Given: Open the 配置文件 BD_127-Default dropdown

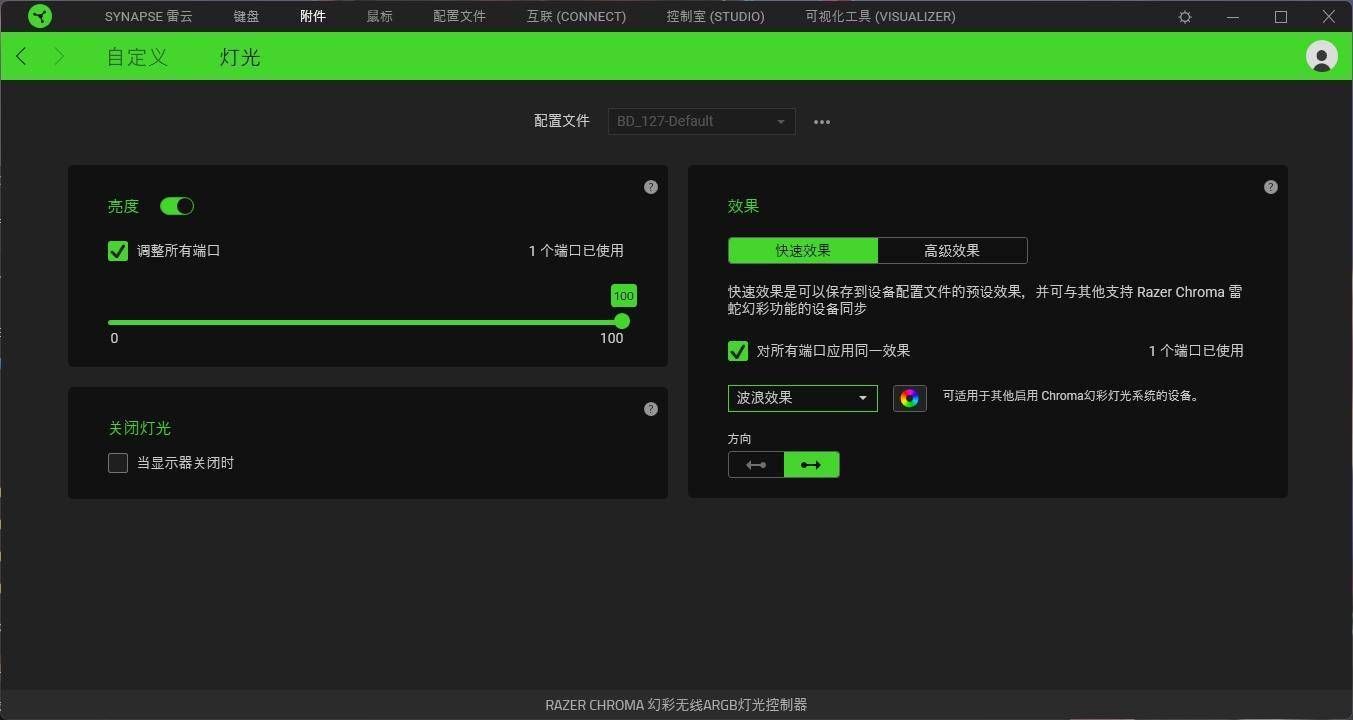Looking at the screenshot, I should [x=702, y=121].
